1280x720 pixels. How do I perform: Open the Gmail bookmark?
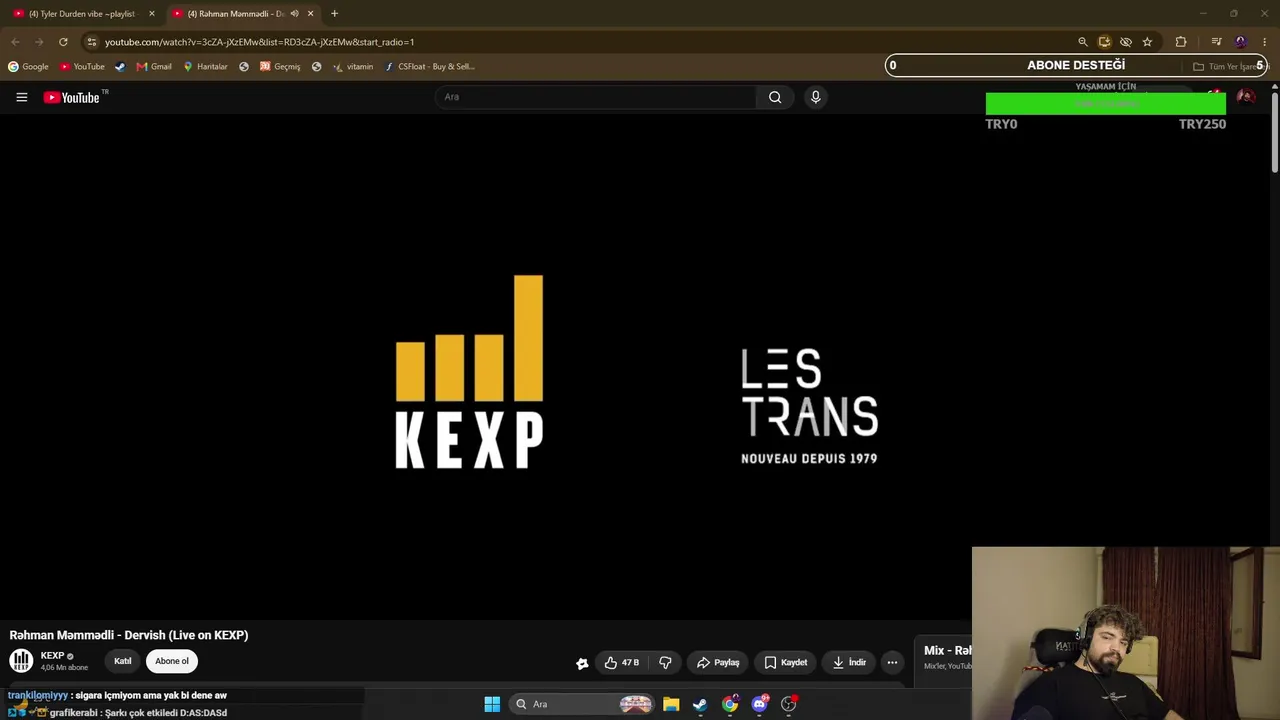tap(154, 67)
